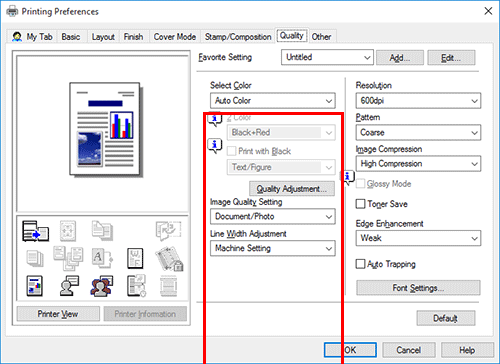Click the Printer View button

click(x=58, y=314)
